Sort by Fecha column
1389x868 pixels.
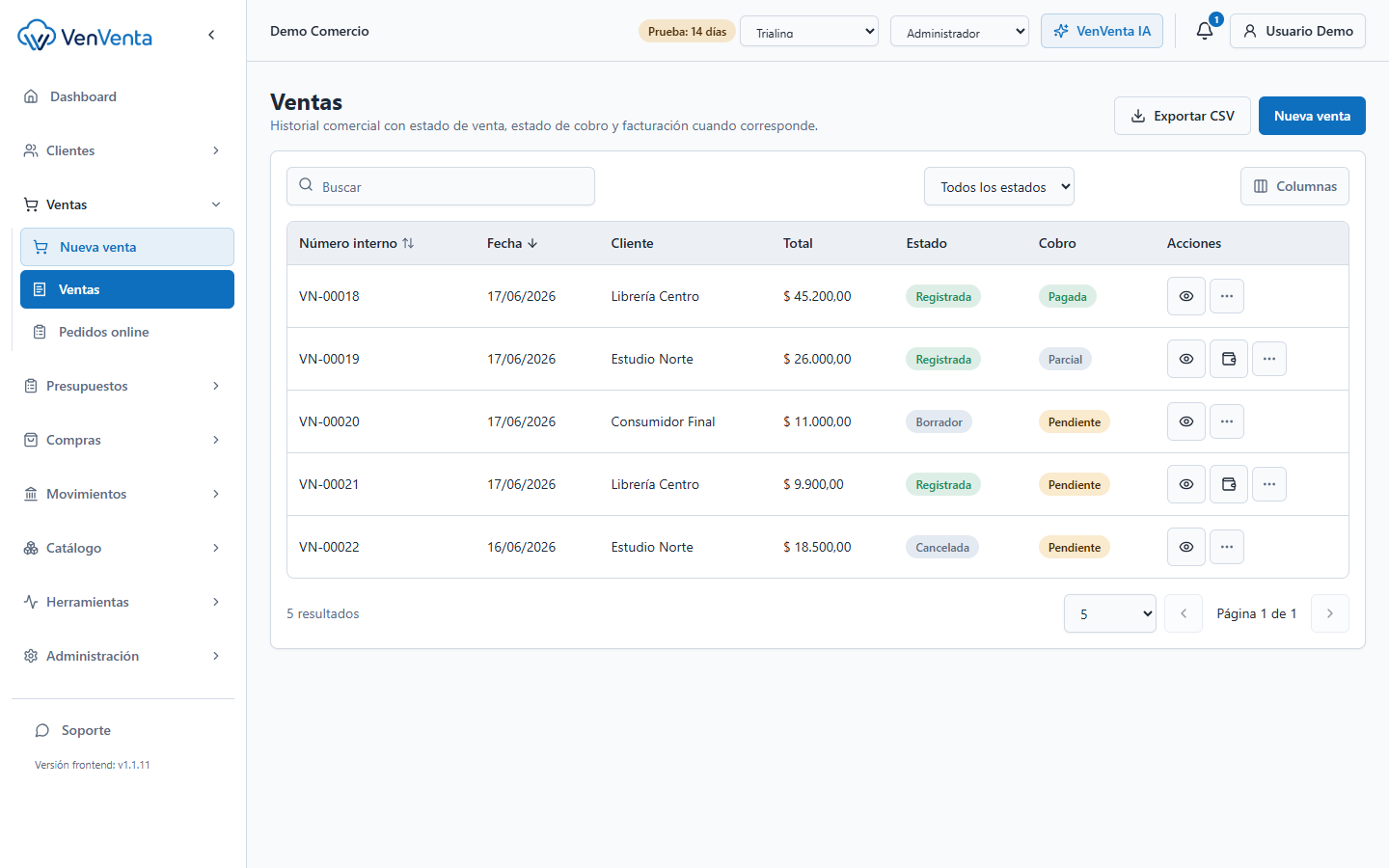tap(512, 243)
